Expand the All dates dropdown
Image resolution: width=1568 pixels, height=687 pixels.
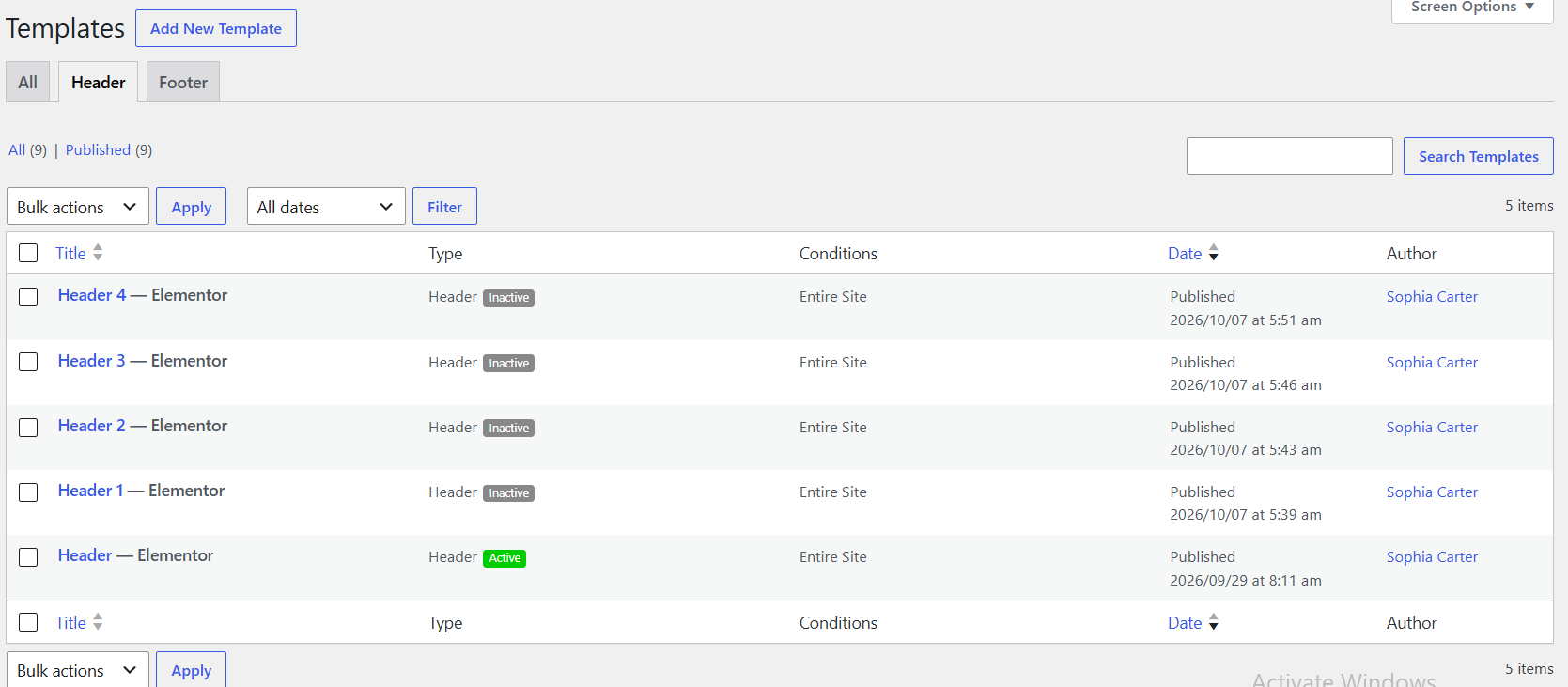pos(326,207)
